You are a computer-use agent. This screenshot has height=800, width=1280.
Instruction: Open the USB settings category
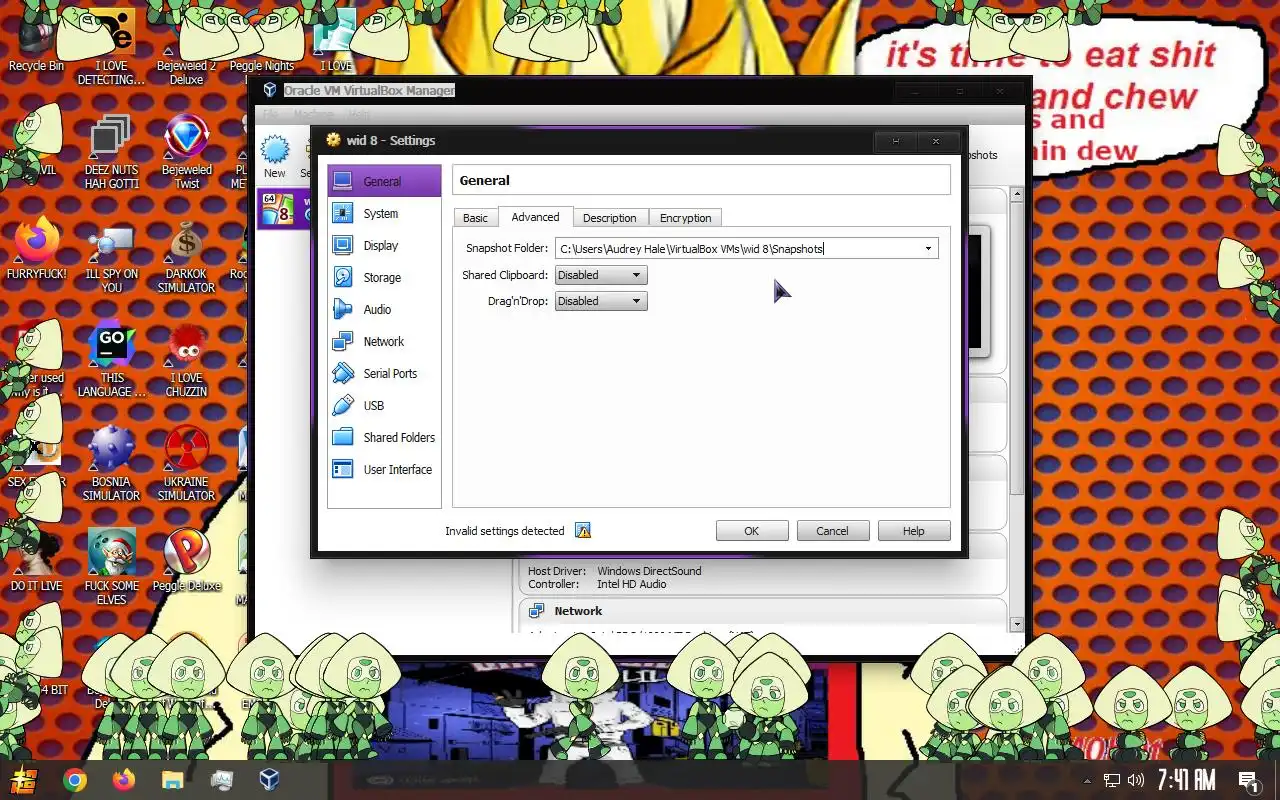coord(384,405)
